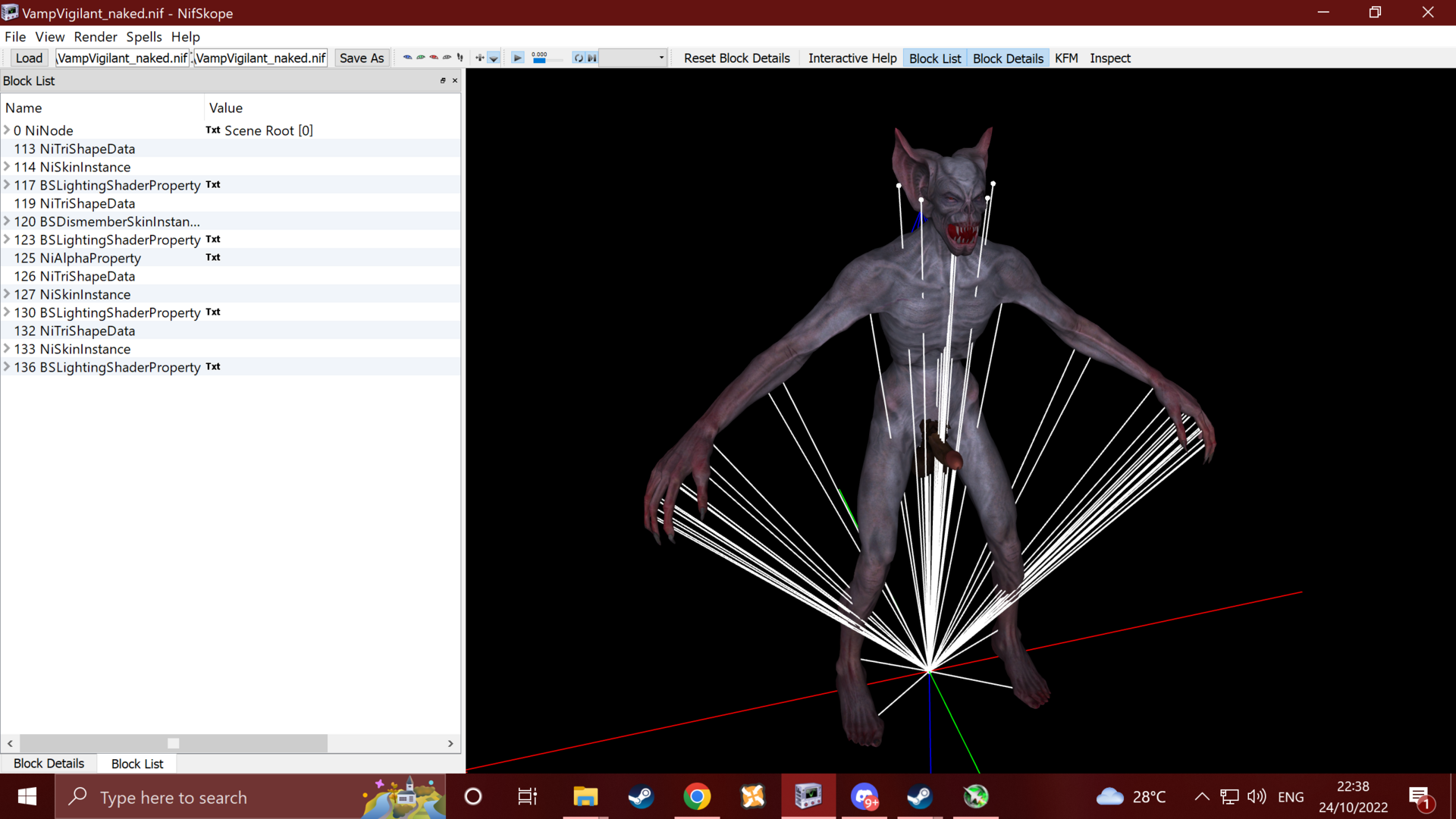
Task: Select 113 NiTriShapeData row
Action: [x=231, y=149]
